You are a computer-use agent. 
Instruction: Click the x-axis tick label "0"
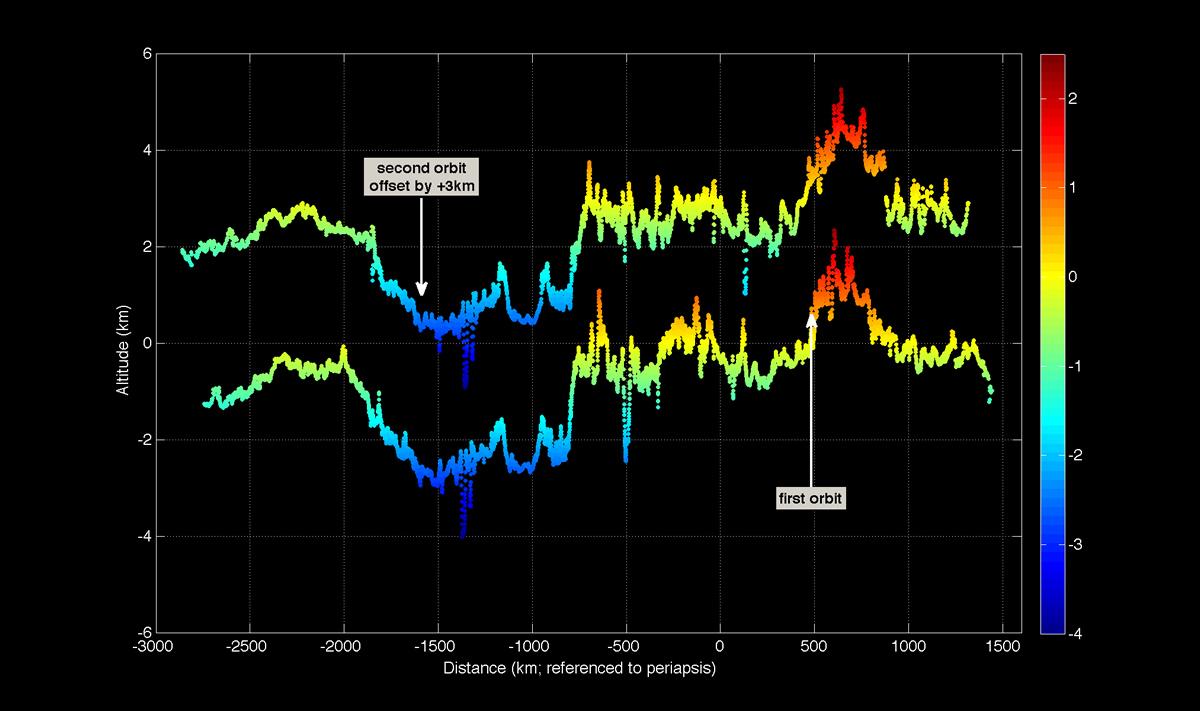[719, 645]
